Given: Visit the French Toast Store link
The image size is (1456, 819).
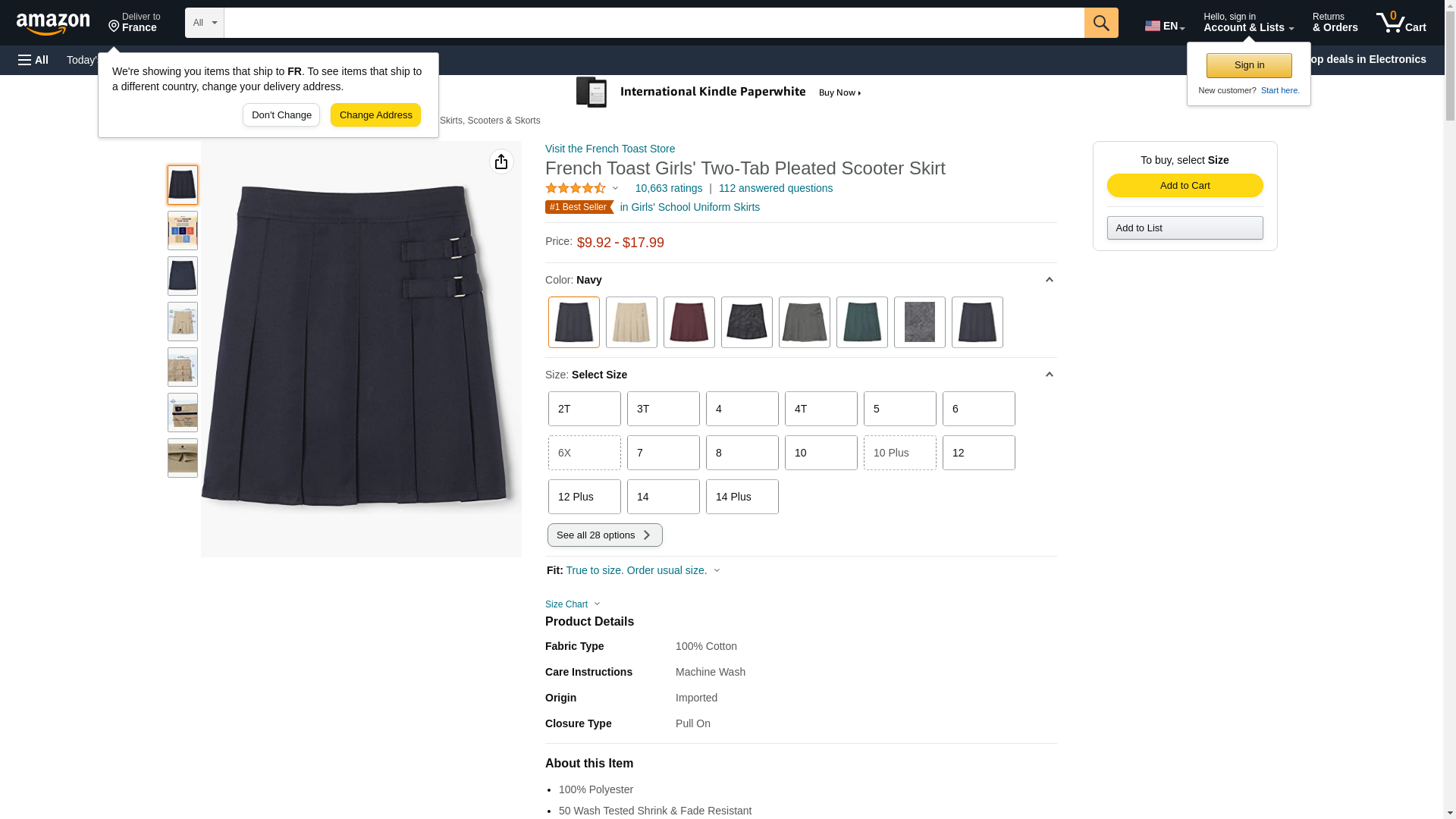Looking at the screenshot, I should (610, 149).
